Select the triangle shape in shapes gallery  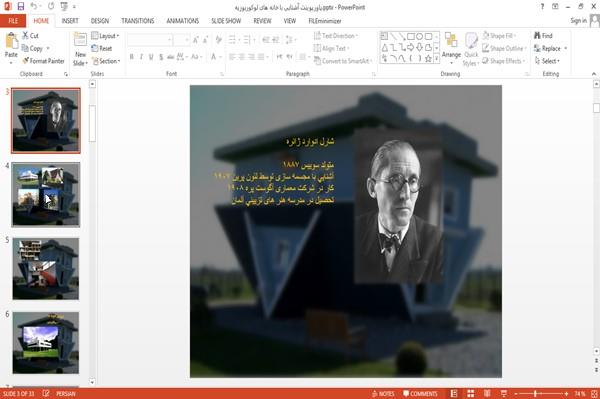click(385, 47)
